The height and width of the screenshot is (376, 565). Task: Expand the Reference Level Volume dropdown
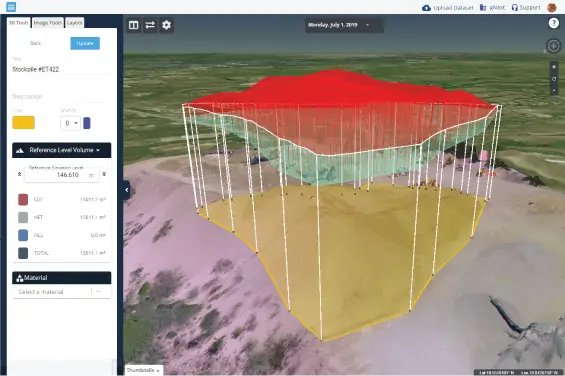[x=62, y=150]
